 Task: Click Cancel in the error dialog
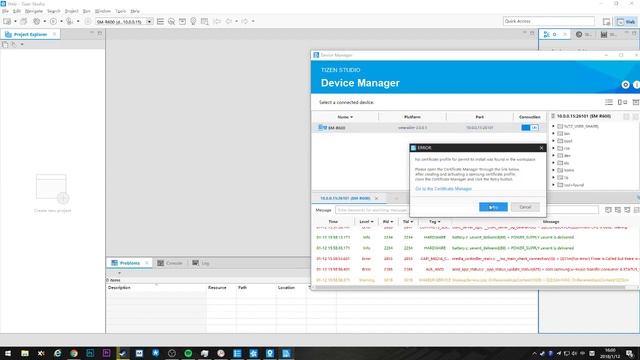pos(525,207)
